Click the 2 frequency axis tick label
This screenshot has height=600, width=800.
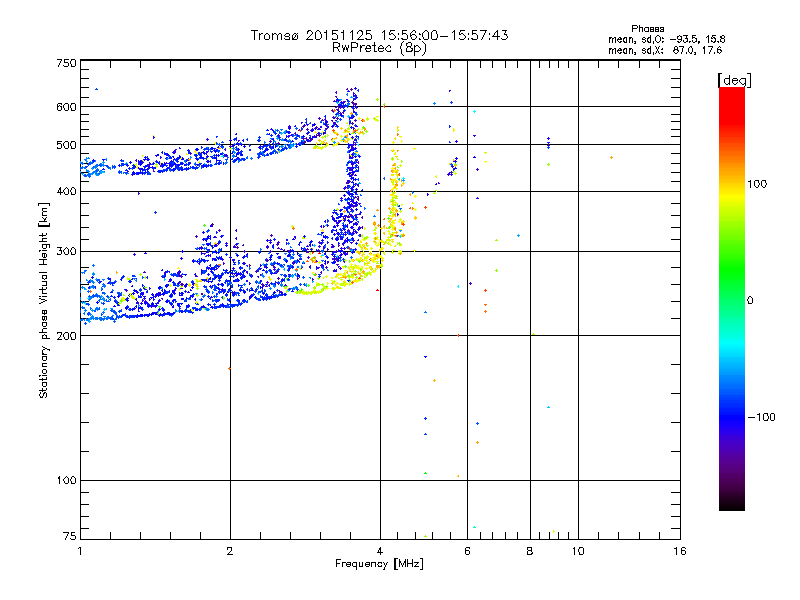pyautogui.click(x=230, y=551)
